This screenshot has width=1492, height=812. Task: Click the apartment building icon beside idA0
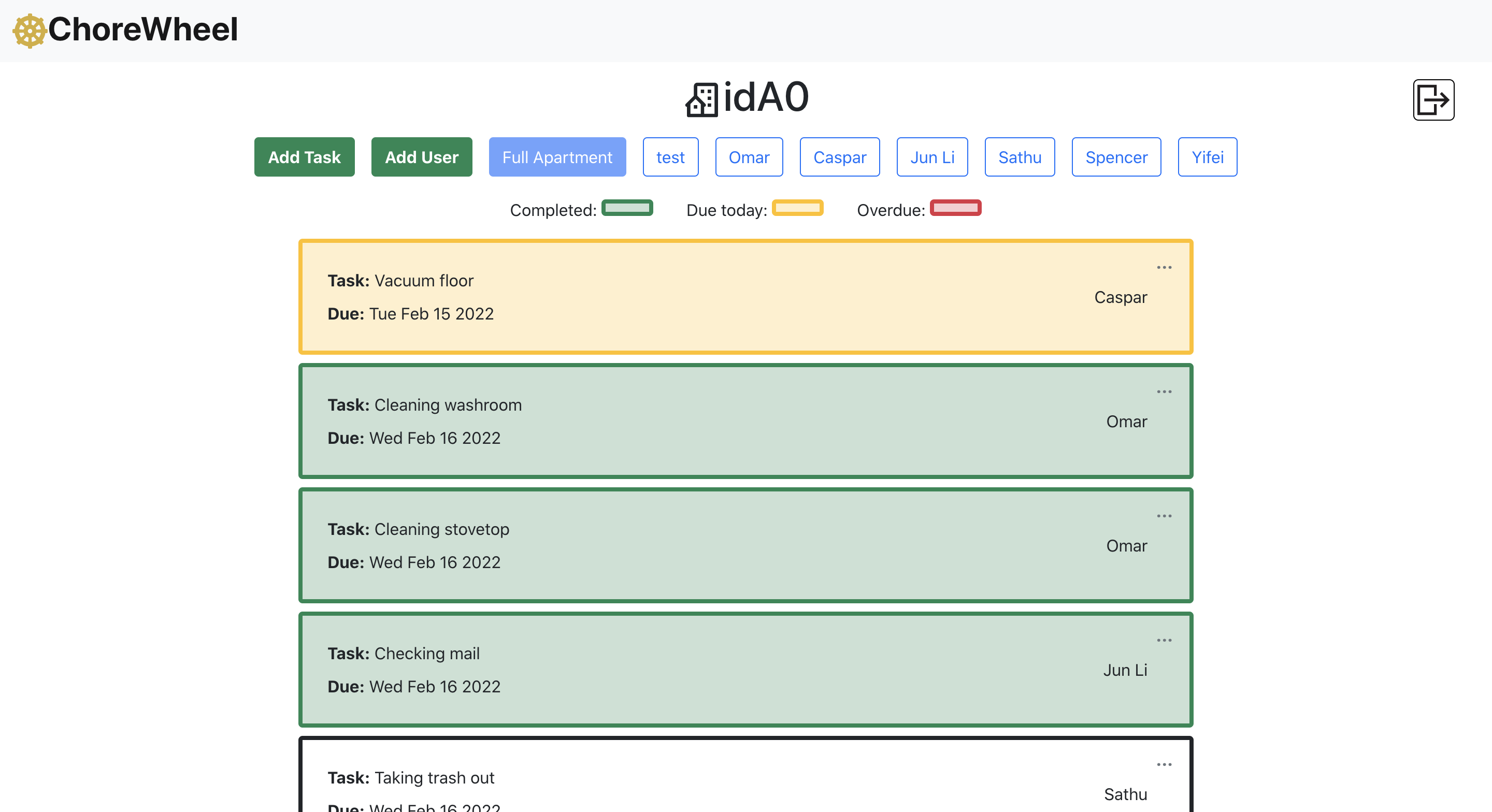[x=701, y=99]
